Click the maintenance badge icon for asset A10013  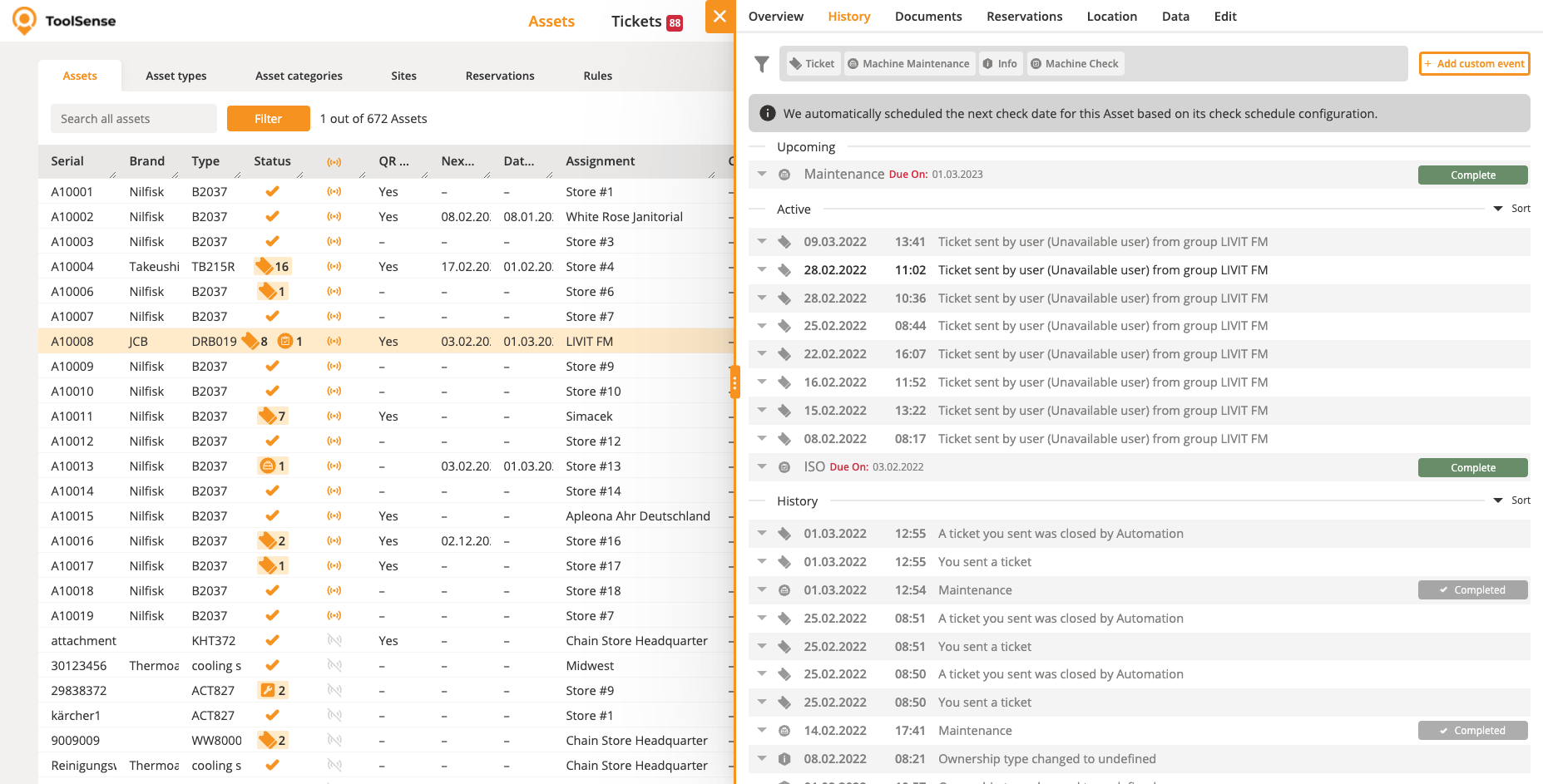coord(268,466)
